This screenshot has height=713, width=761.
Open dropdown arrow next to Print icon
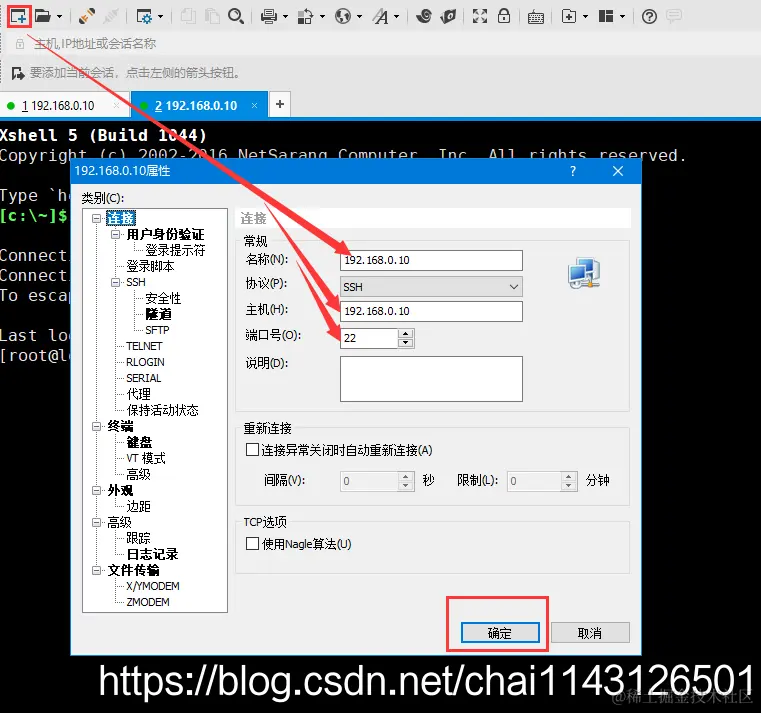[285, 17]
